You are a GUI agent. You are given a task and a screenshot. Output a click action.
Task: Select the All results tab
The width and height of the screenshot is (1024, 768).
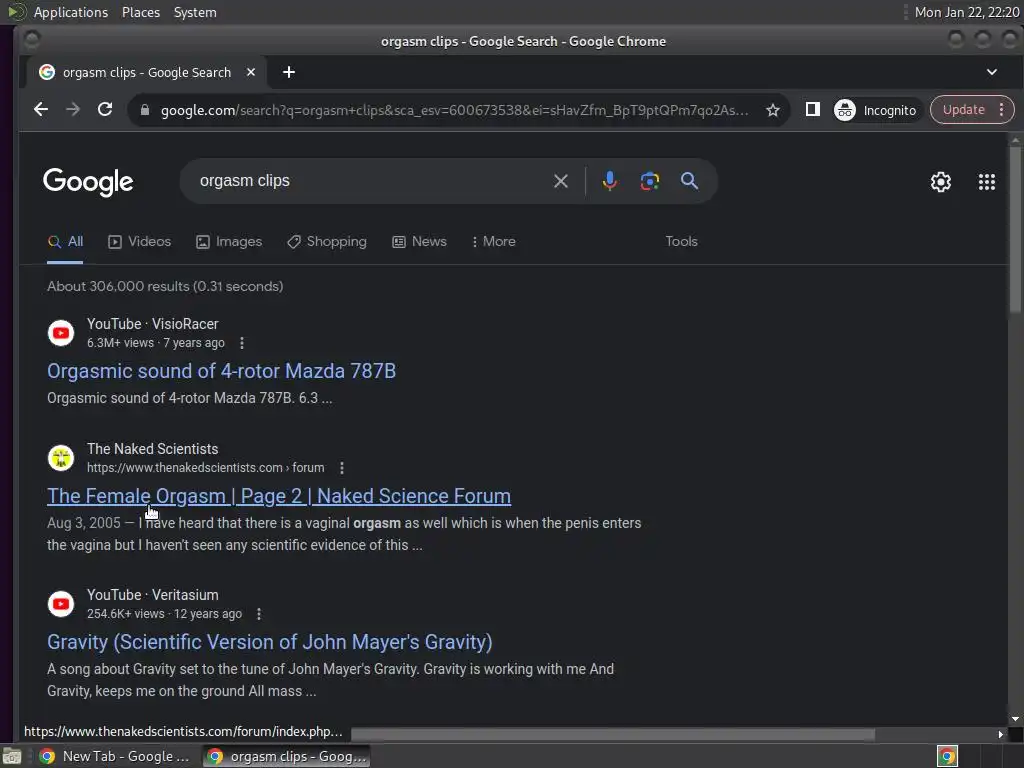click(65, 242)
